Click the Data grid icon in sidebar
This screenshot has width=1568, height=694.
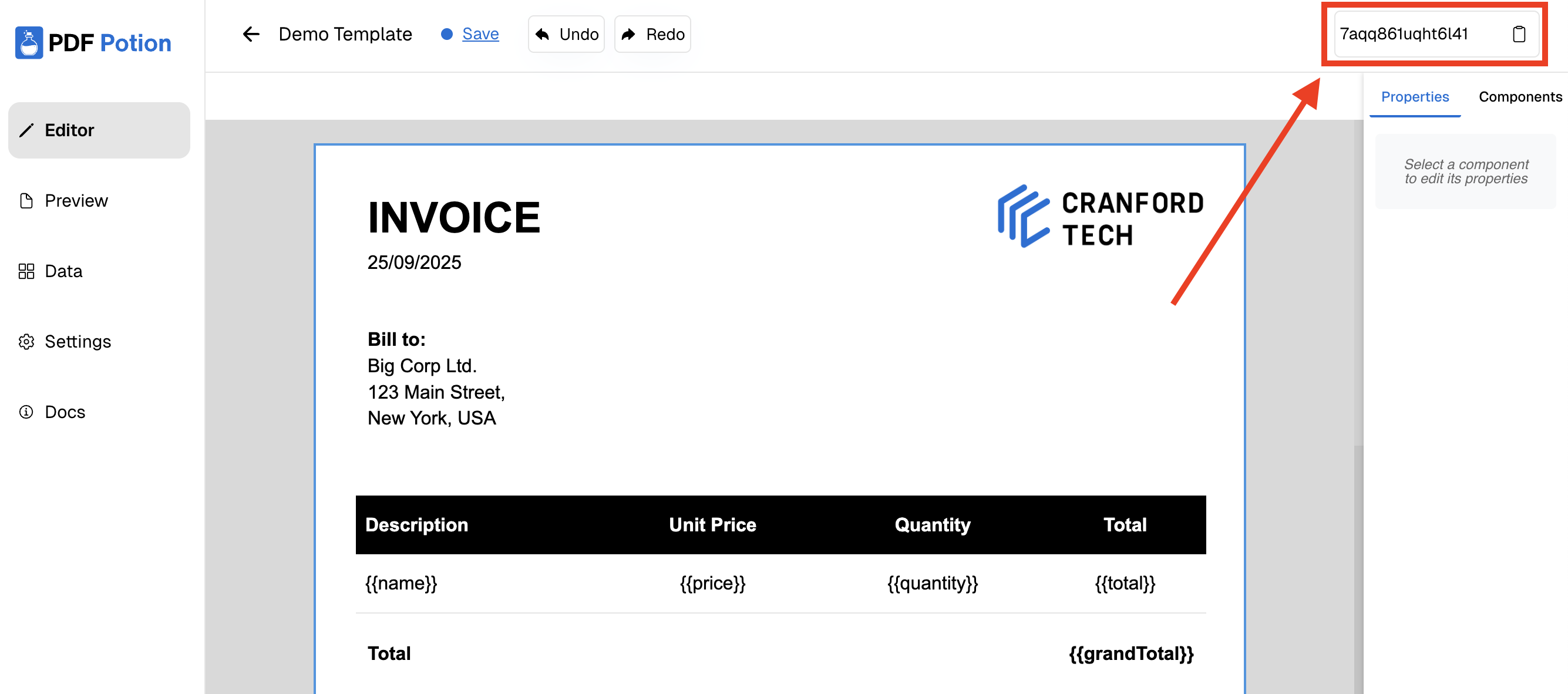coord(26,271)
